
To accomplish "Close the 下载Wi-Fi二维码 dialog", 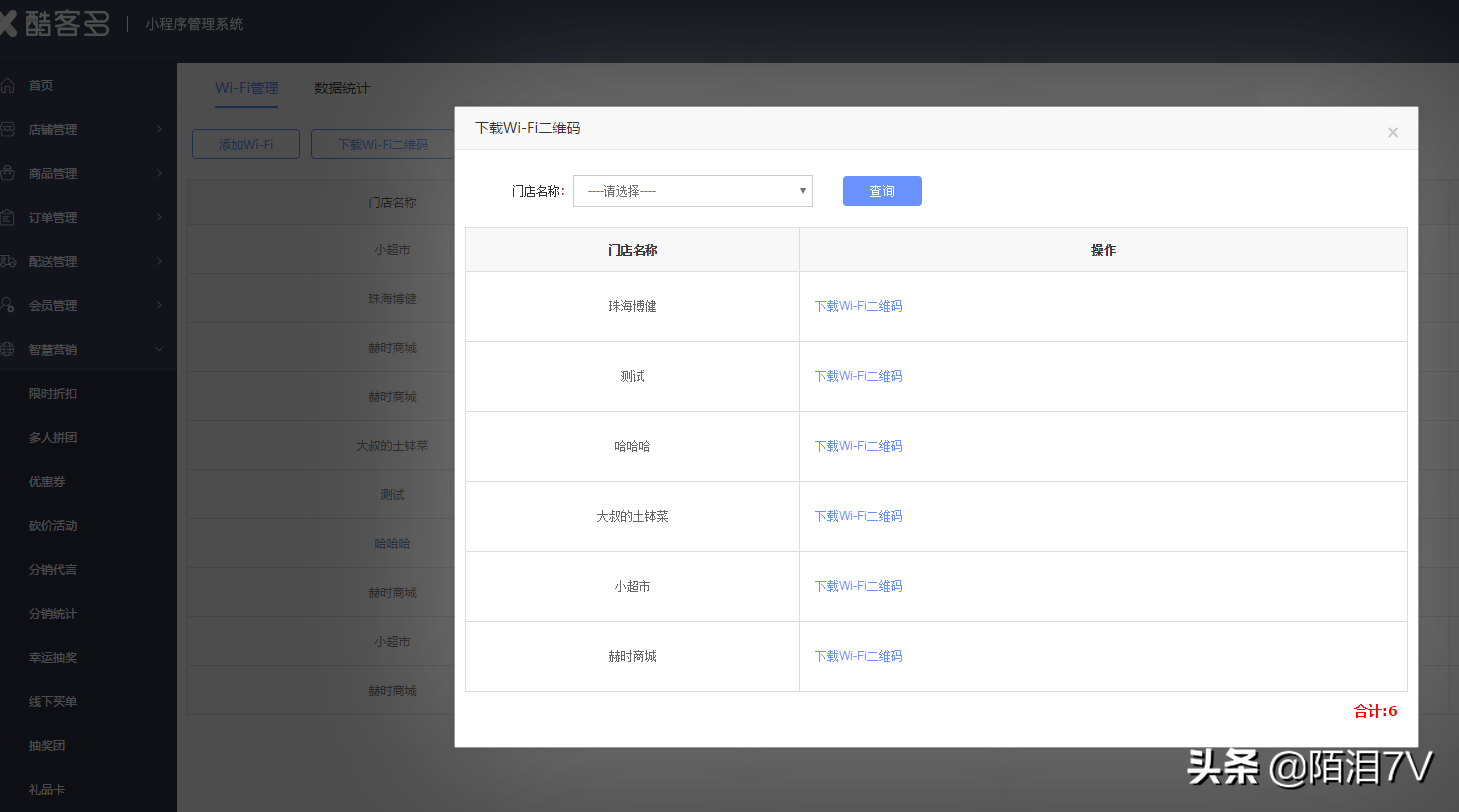I will [1393, 132].
